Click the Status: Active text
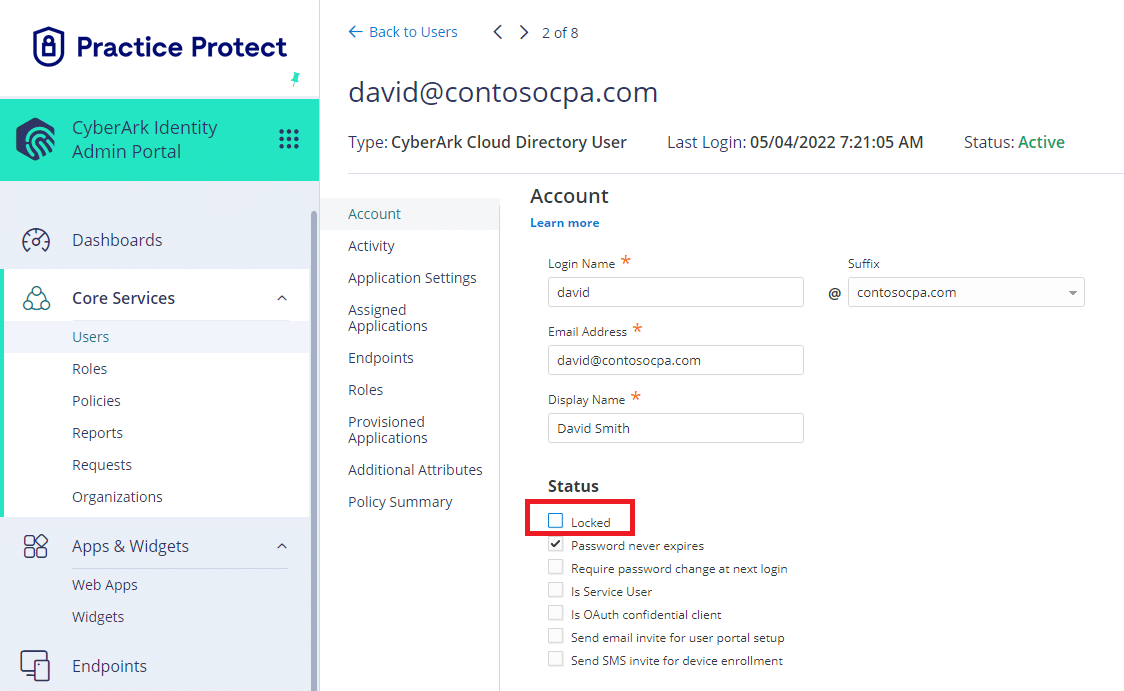The image size is (1124, 691). 1014,142
